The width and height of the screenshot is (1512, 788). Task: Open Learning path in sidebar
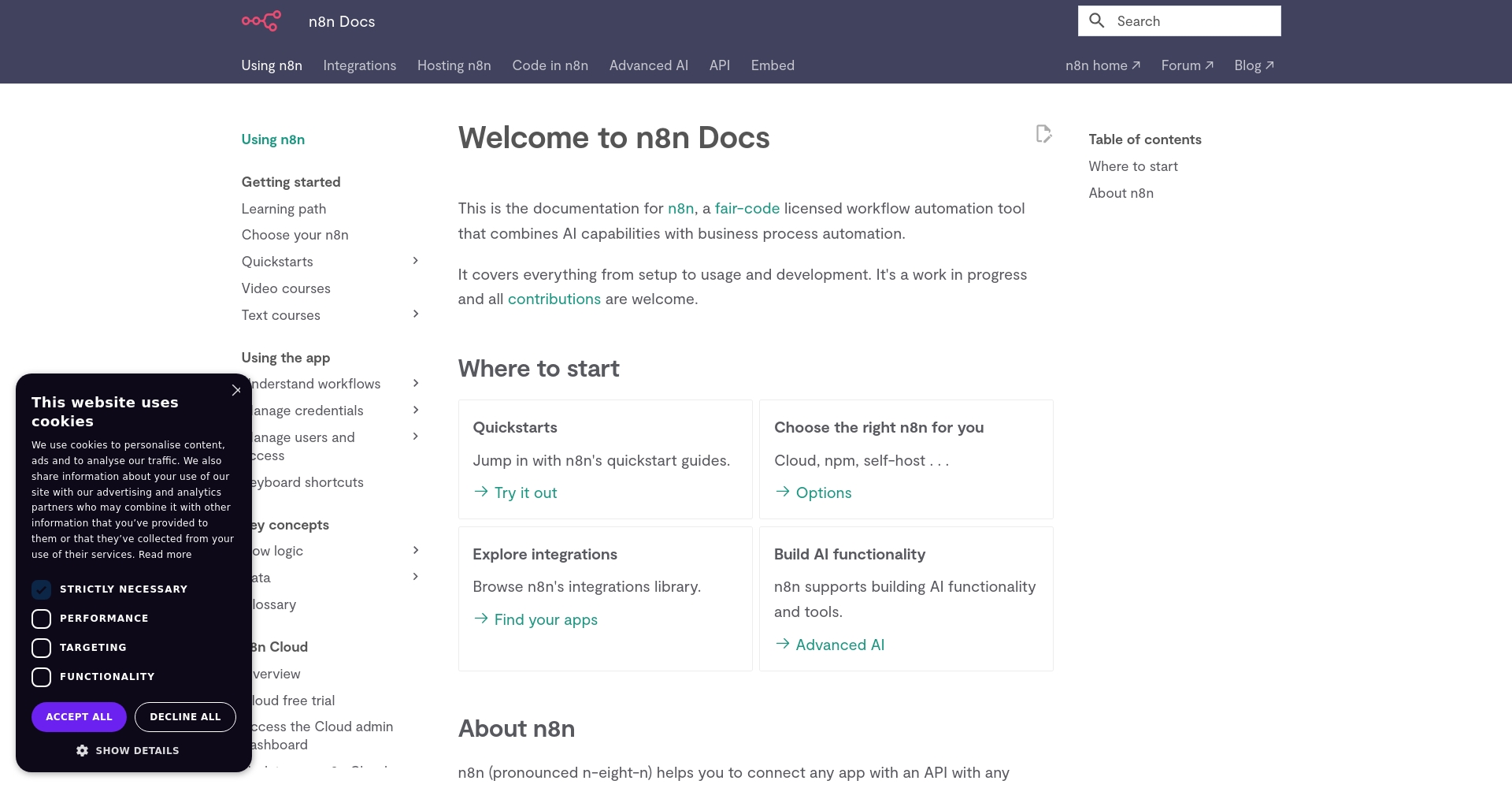pos(283,209)
